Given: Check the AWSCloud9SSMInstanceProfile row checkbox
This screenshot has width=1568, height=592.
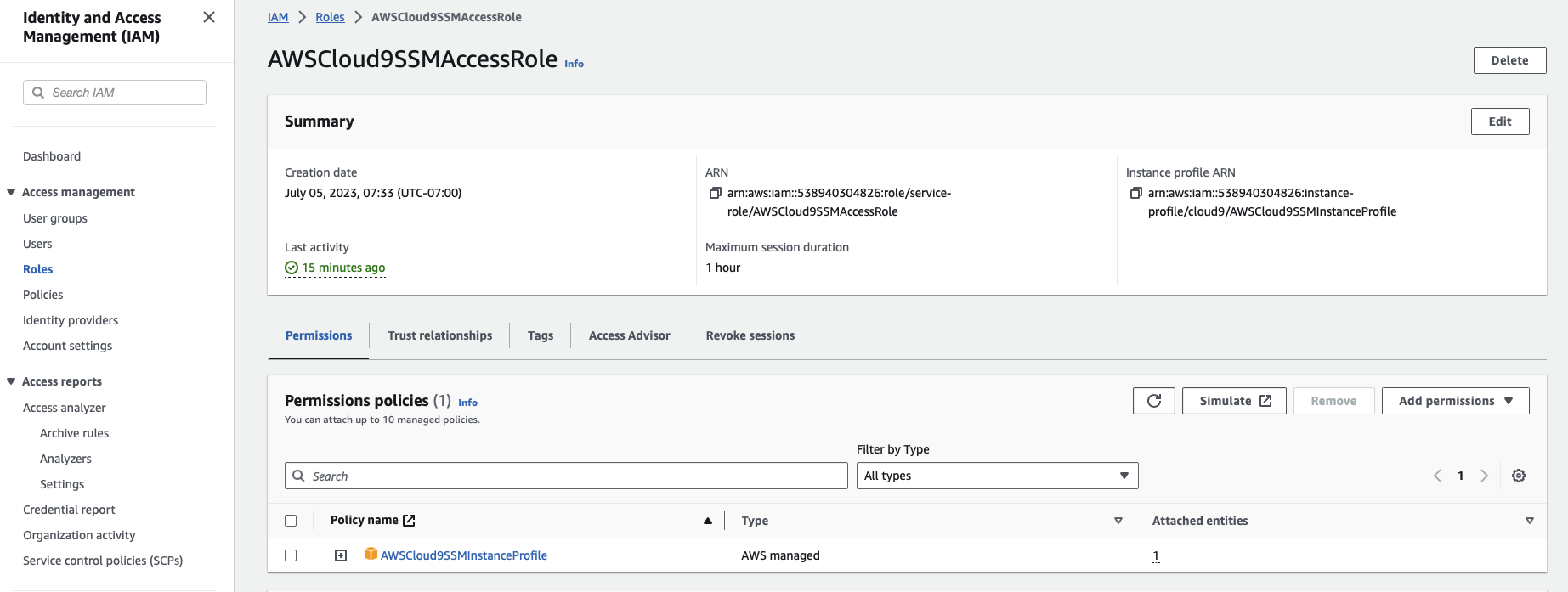Looking at the screenshot, I should [291, 555].
